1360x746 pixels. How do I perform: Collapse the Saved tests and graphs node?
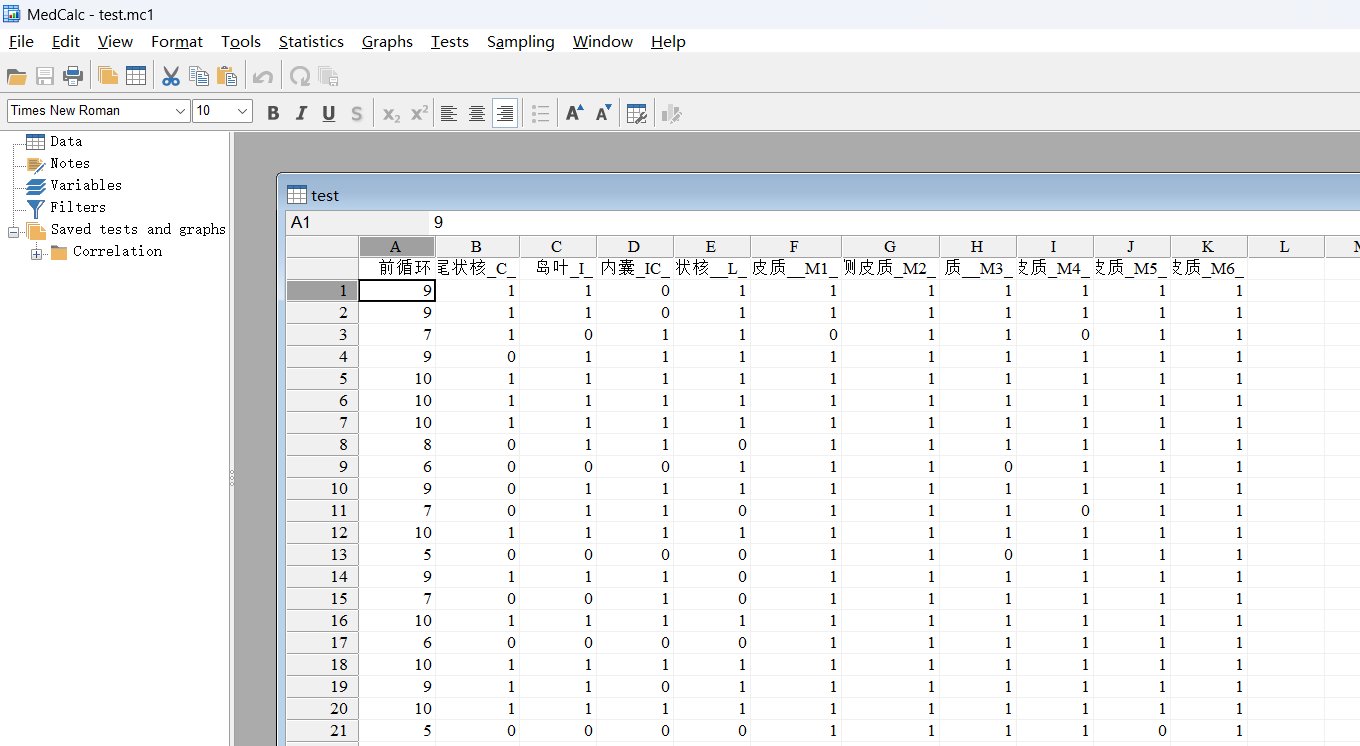point(15,231)
